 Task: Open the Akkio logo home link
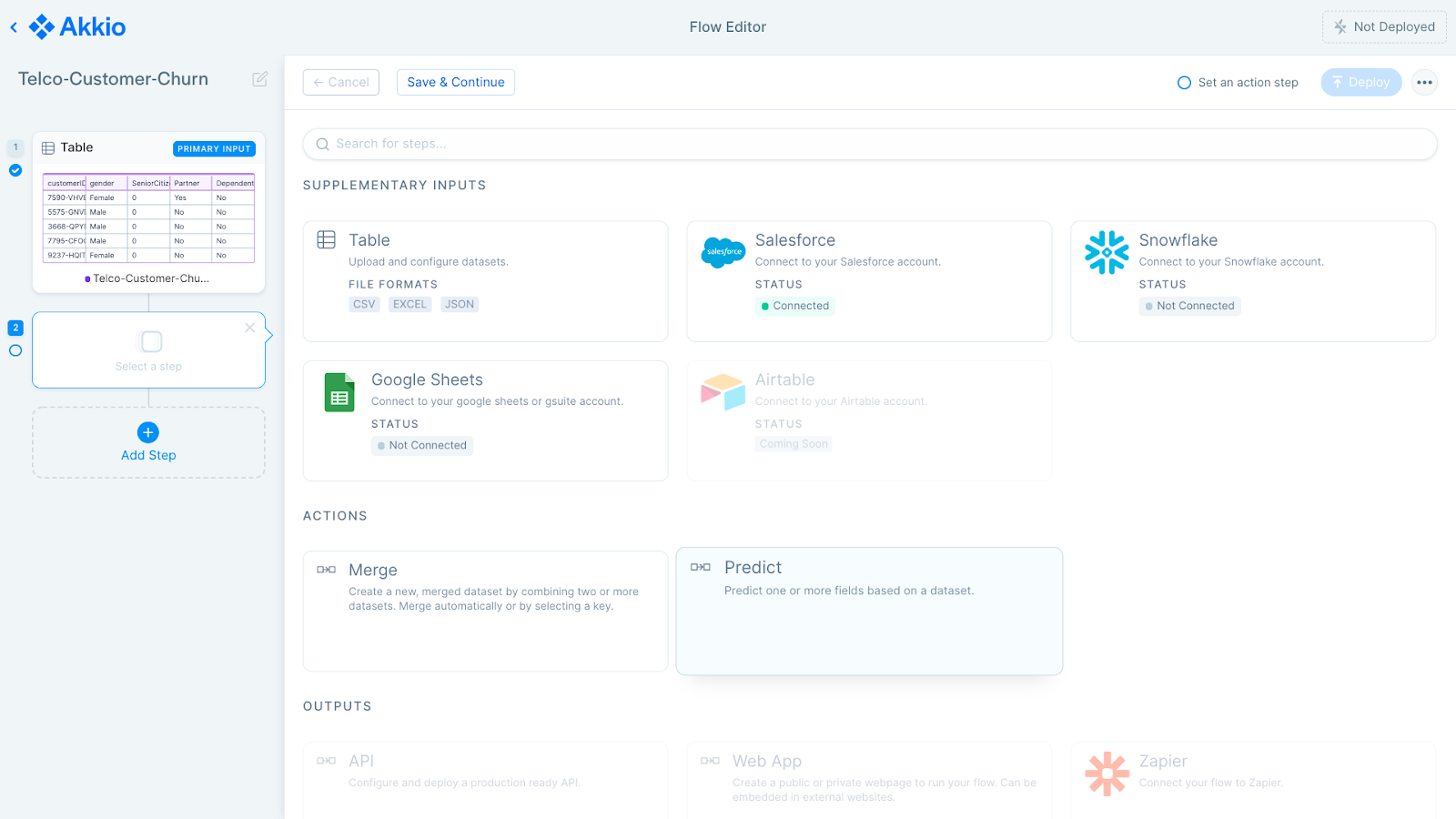[x=77, y=27]
